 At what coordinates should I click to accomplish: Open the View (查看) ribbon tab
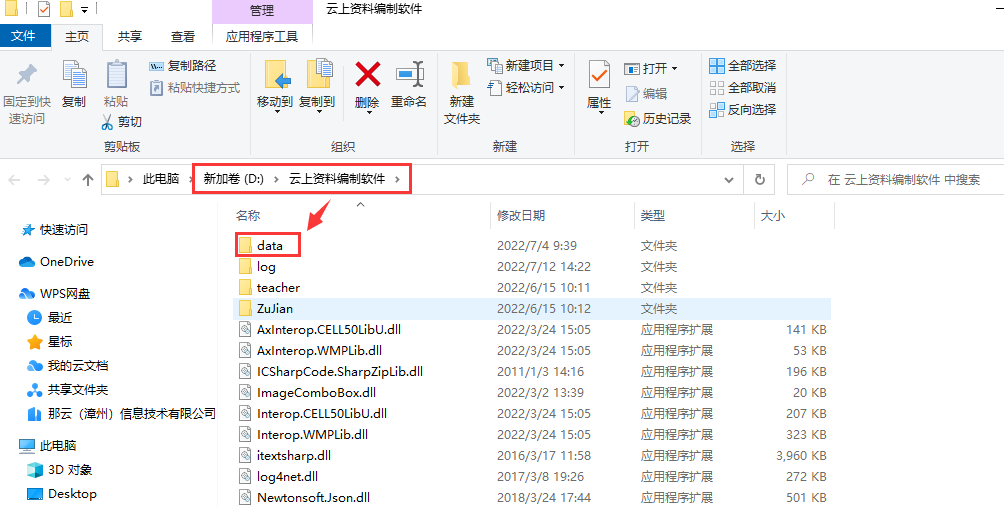coord(183,36)
